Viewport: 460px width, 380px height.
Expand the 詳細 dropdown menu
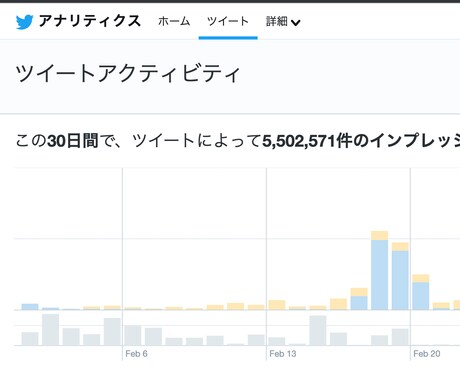point(283,22)
